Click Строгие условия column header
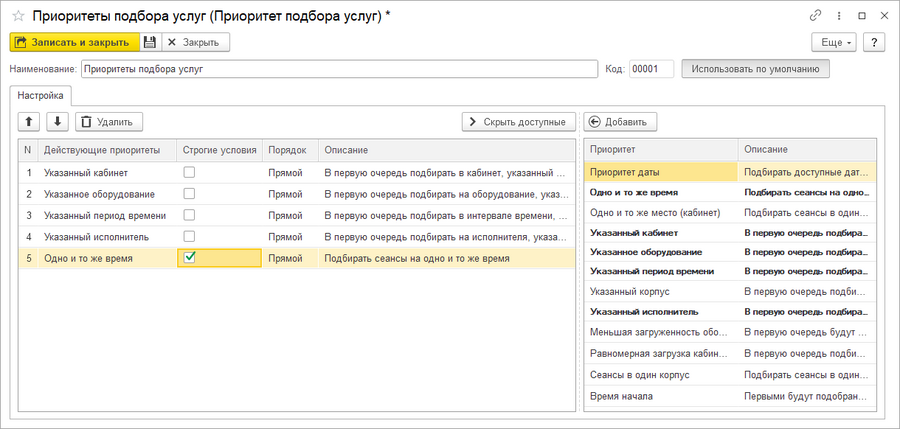900x429 pixels. (219, 150)
